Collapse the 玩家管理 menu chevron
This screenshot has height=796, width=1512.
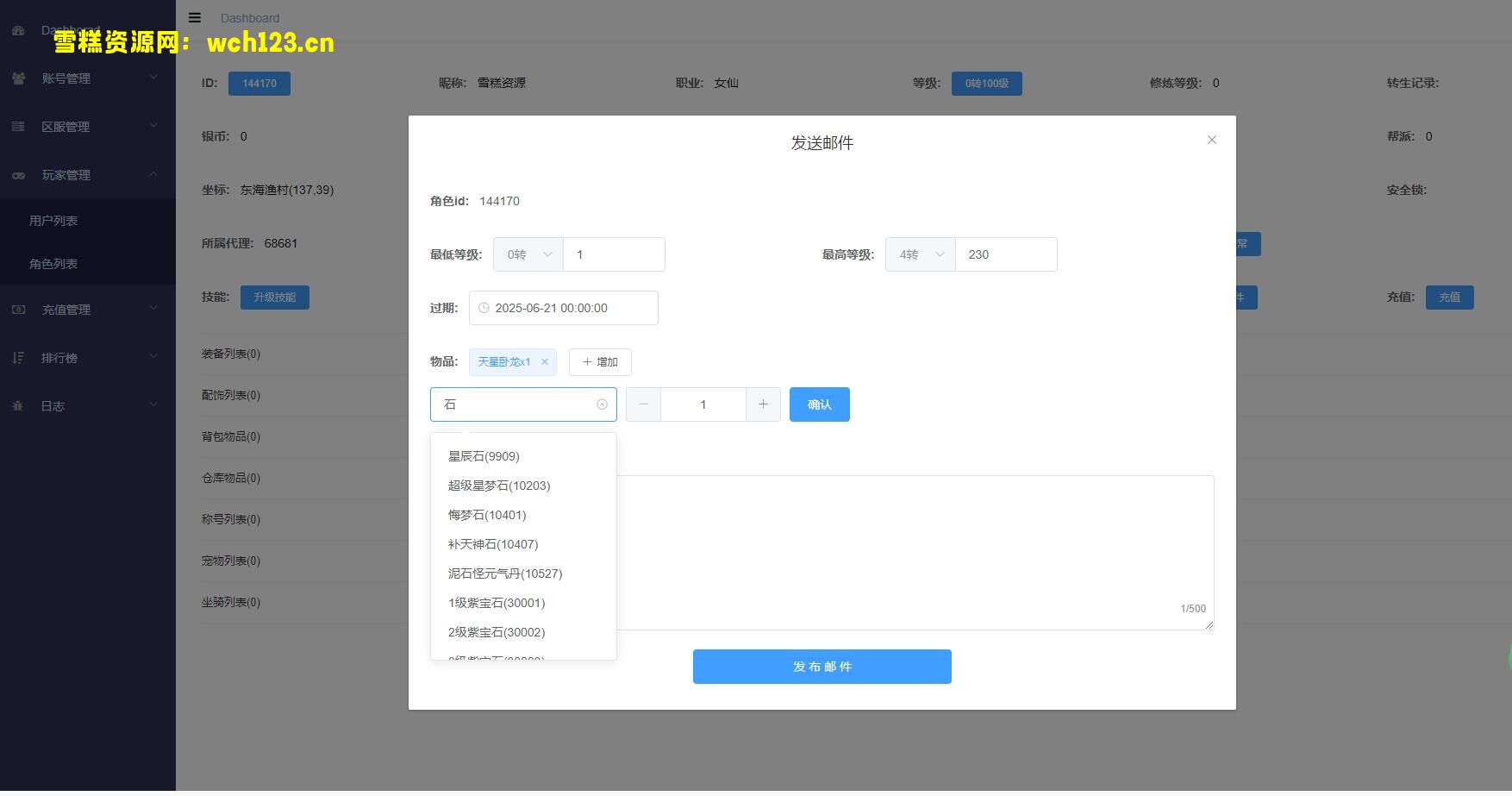[x=153, y=174]
